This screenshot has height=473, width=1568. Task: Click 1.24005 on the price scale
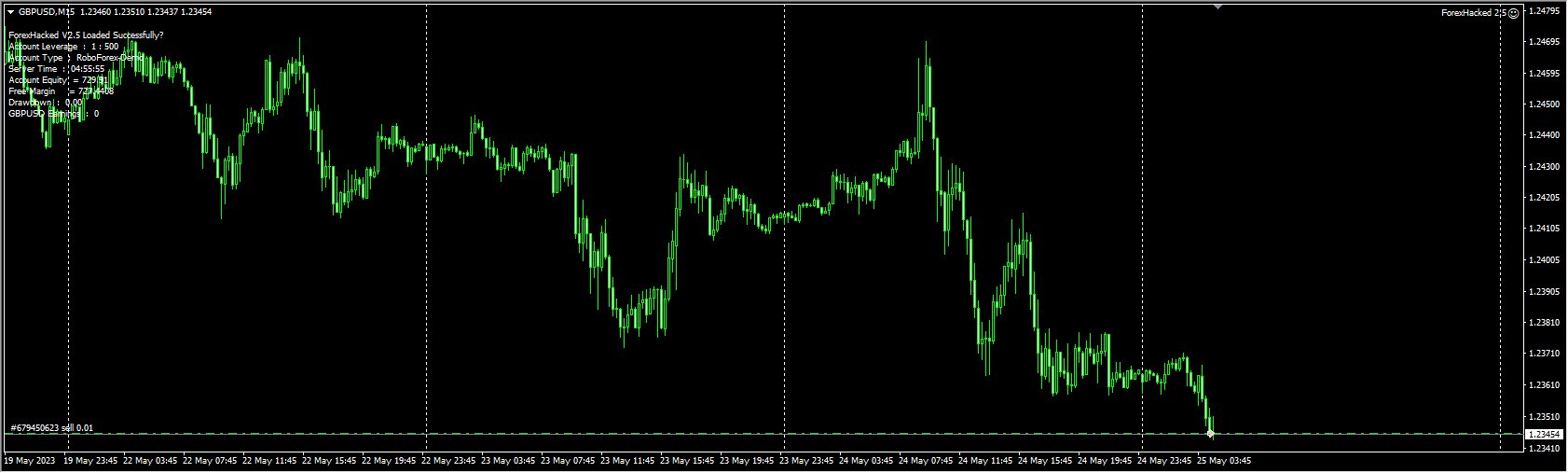click(1545, 260)
